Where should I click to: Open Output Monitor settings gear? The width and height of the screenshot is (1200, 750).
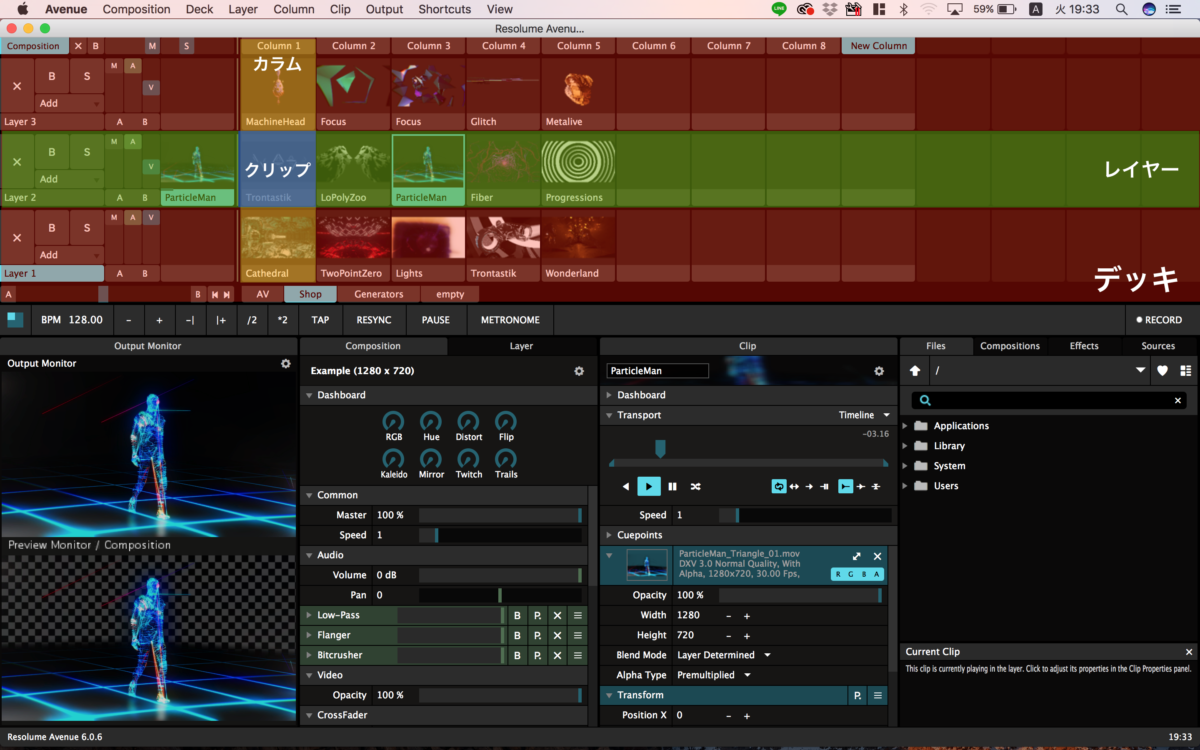click(x=286, y=364)
